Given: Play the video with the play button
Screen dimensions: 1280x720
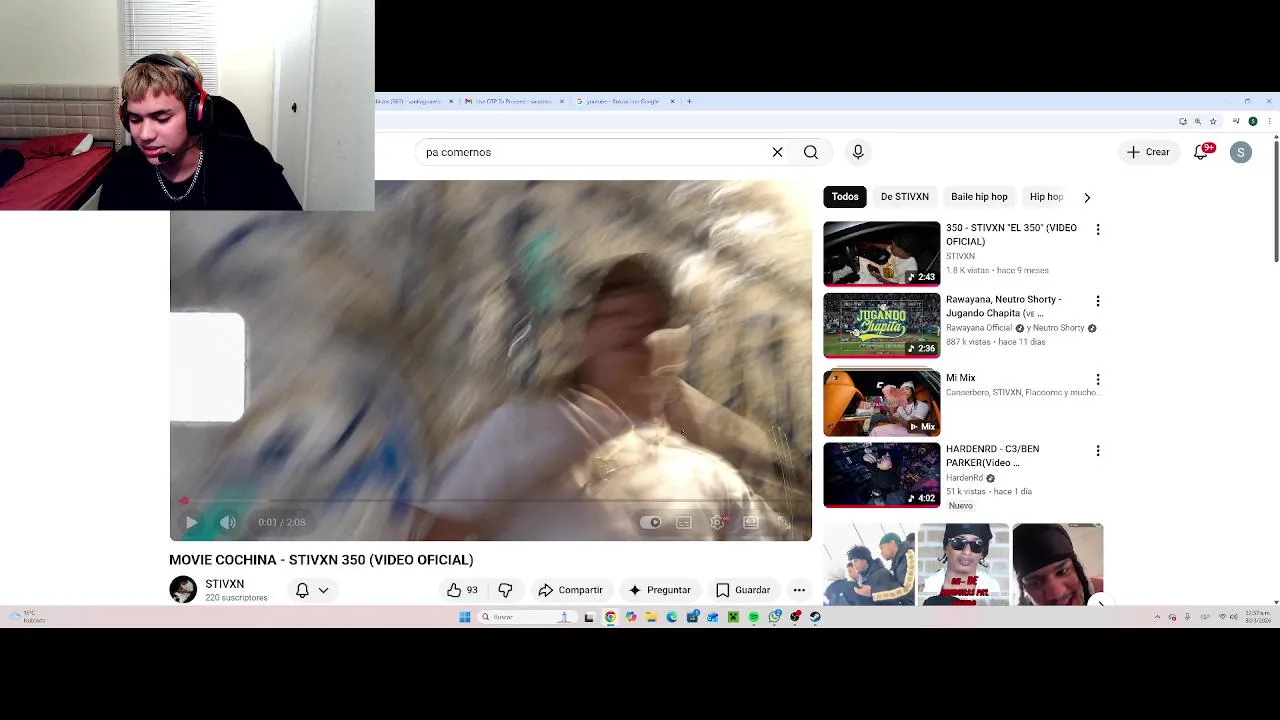Looking at the screenshot, I should point(192,522).
